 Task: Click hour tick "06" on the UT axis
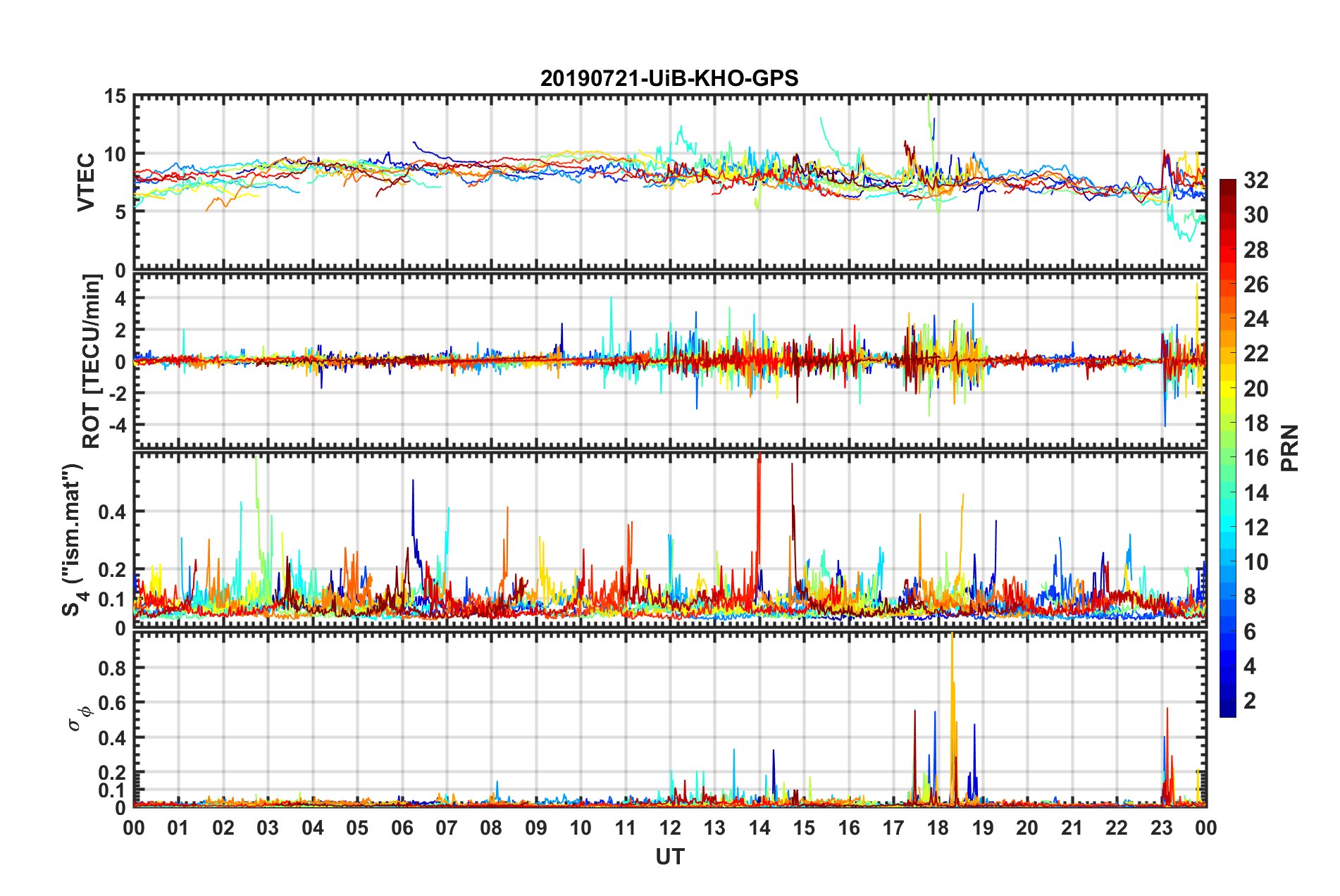pyautogui.click(x=402, y=828)
